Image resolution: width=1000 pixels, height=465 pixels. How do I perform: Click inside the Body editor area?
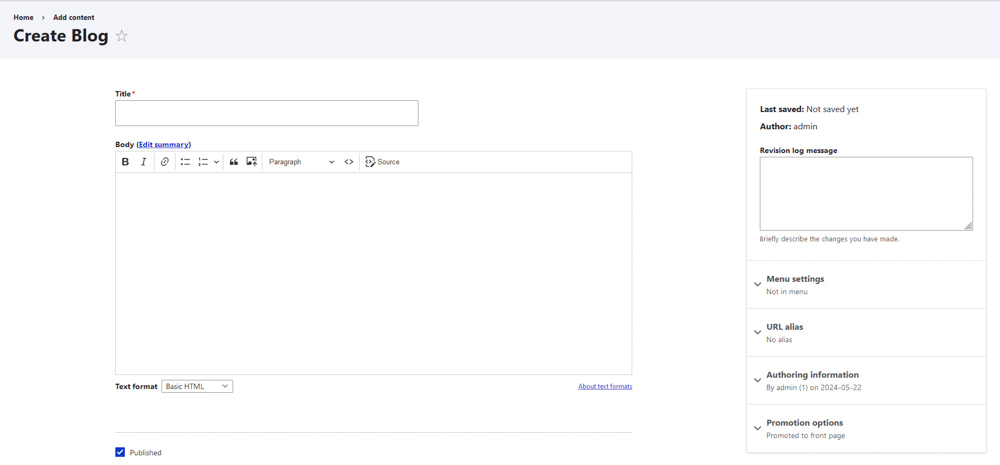[x=374, y=273]
